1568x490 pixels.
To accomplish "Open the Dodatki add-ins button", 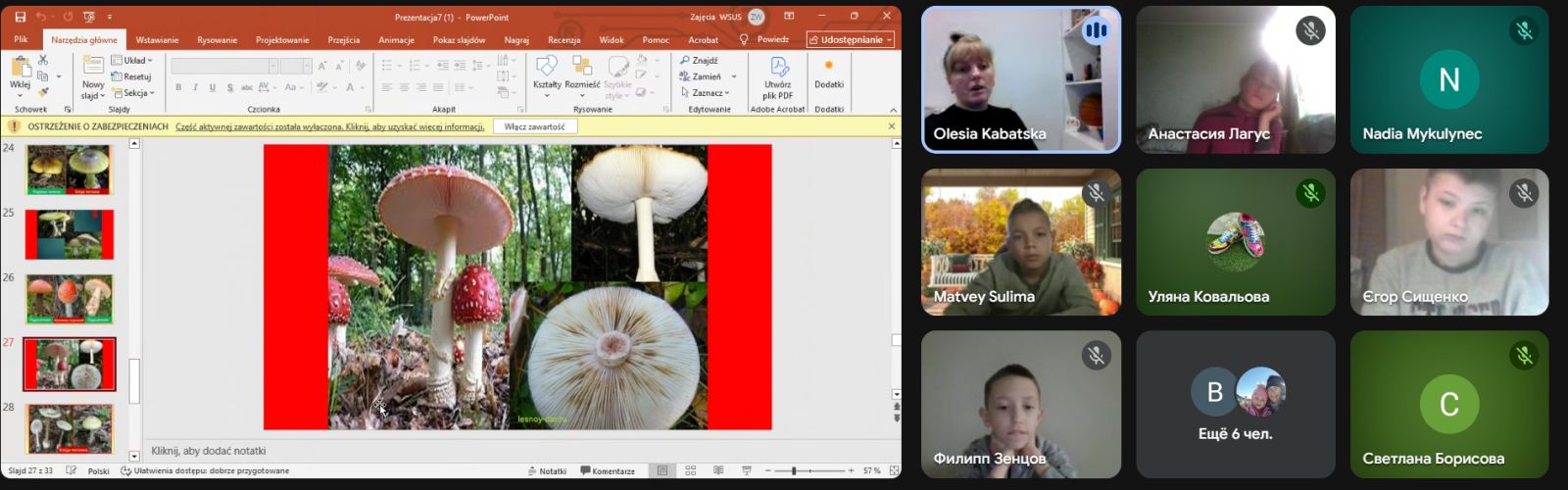I will click(x=829, y=73).
